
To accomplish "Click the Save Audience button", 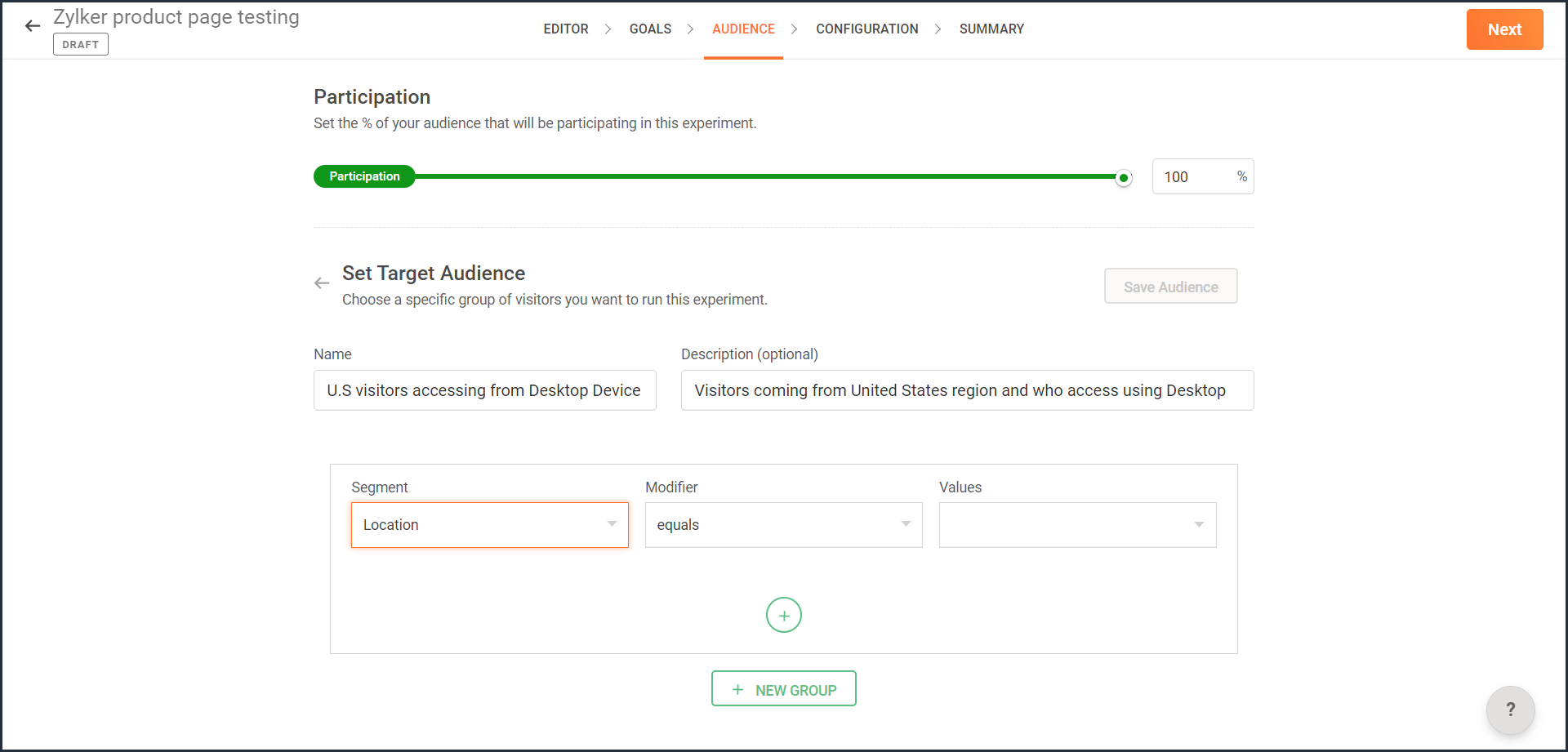I will tap(1170, 287).
